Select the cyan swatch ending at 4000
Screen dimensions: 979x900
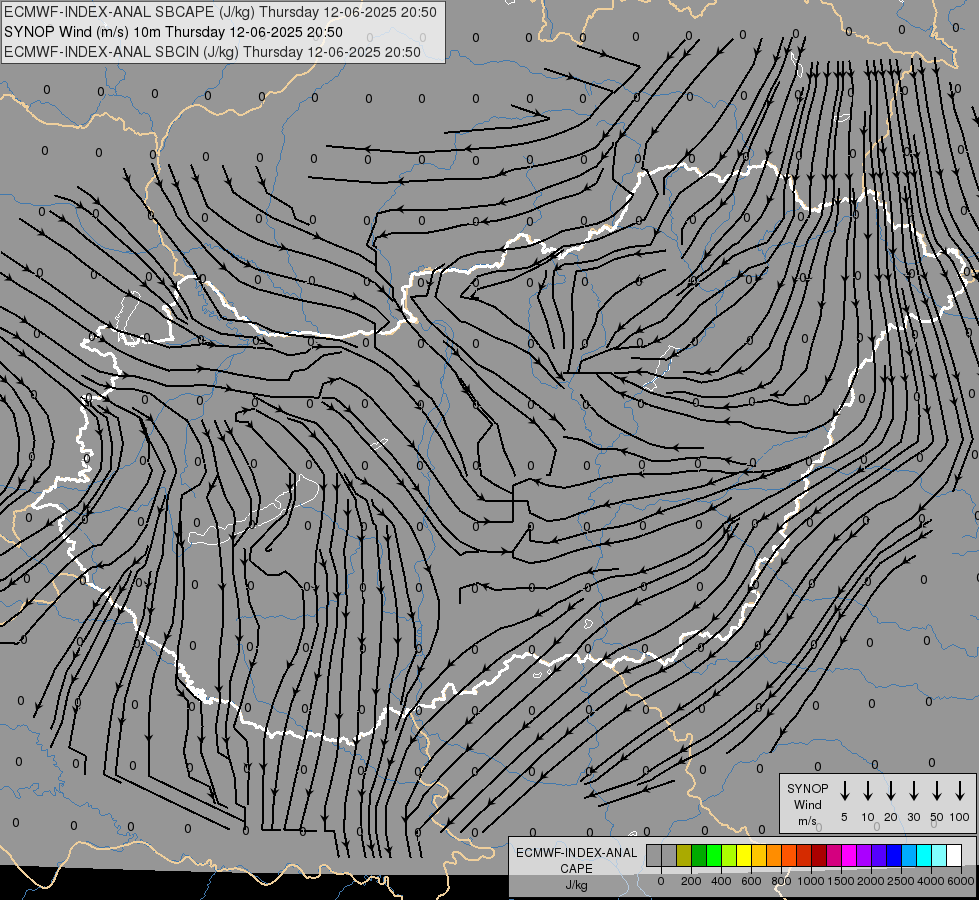click(923, 855)
